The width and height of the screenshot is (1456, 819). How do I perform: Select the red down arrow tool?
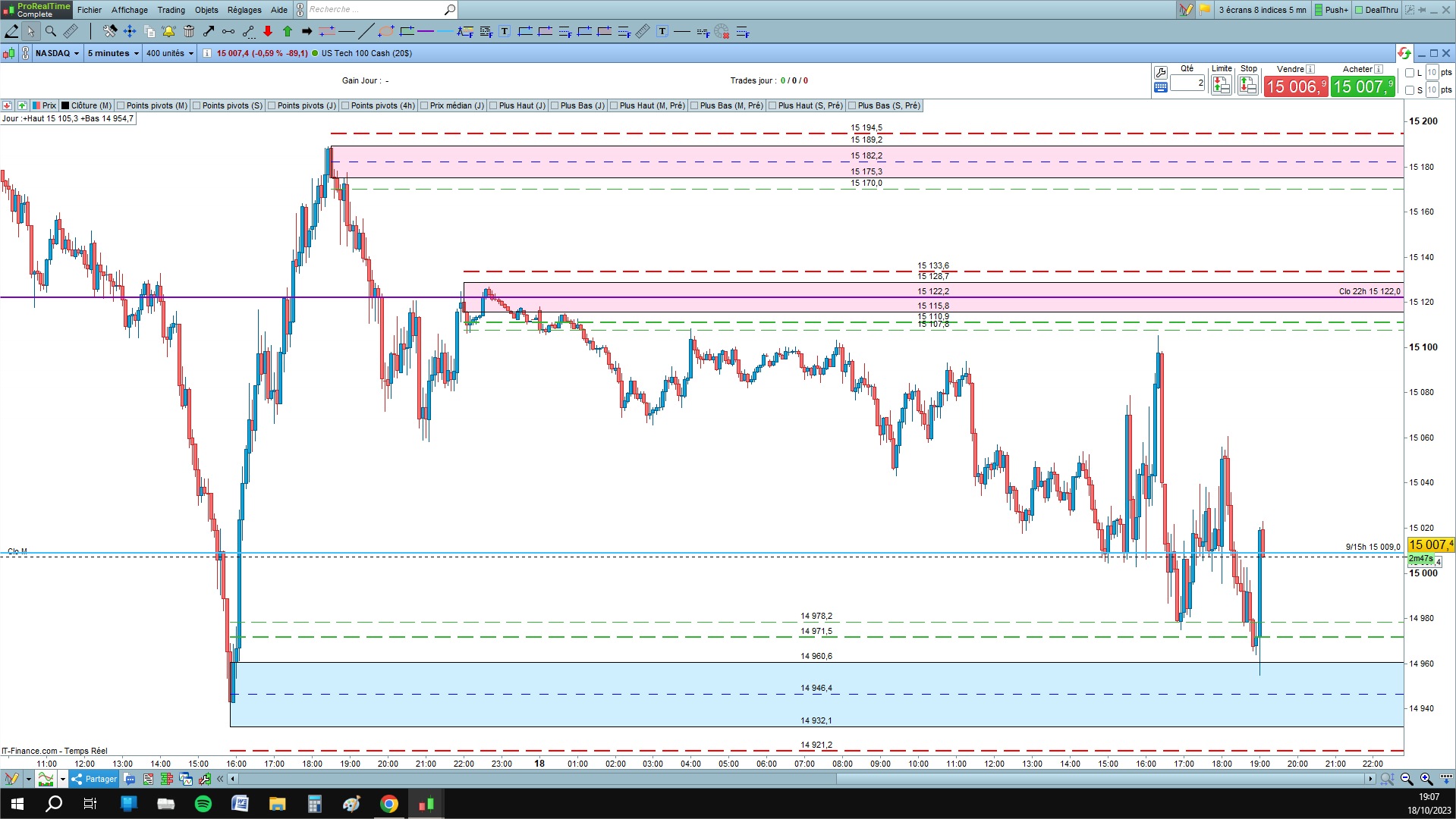[x=268, y=31]
